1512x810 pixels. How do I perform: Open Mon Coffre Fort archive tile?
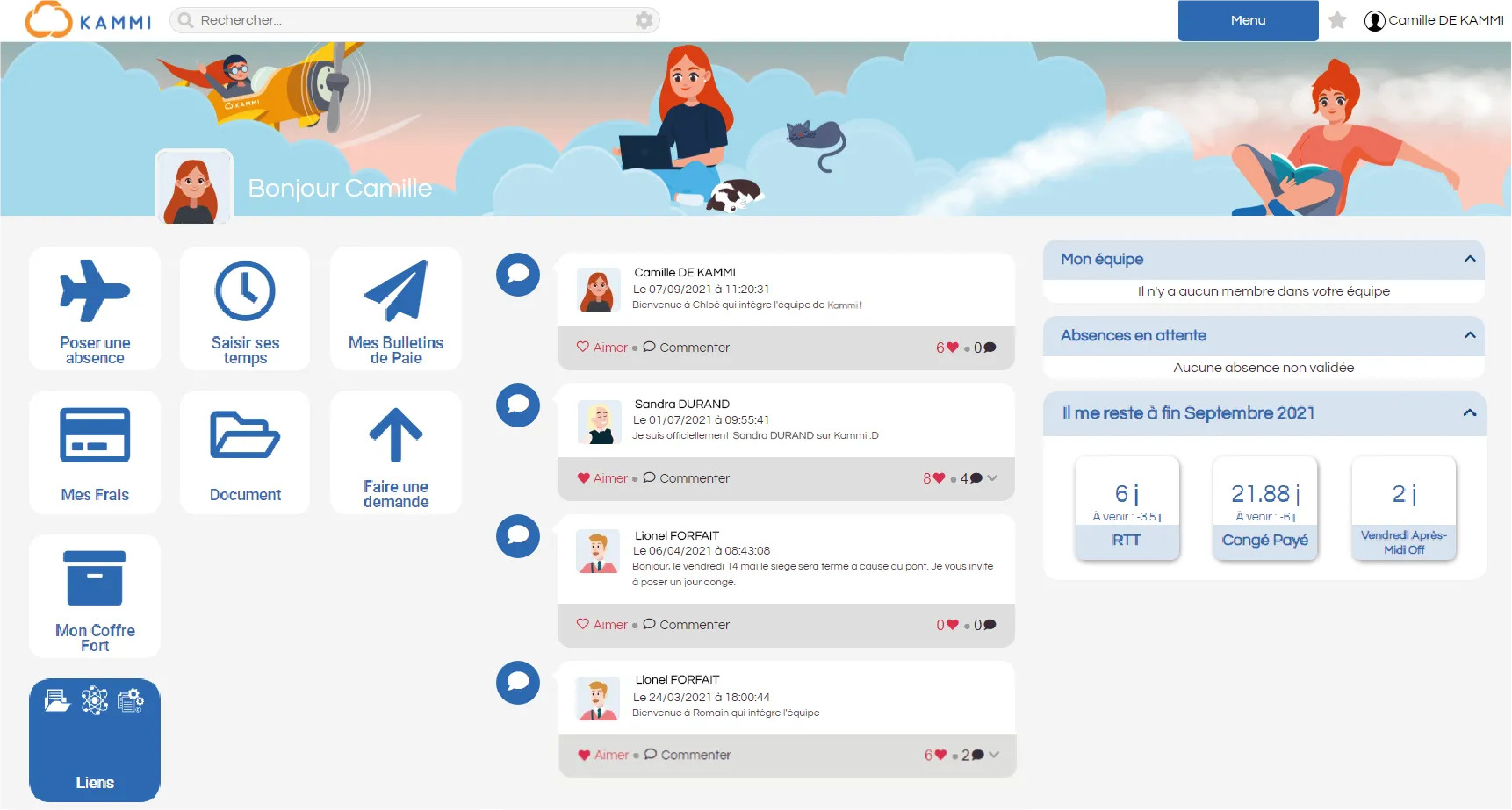[95, 596]
